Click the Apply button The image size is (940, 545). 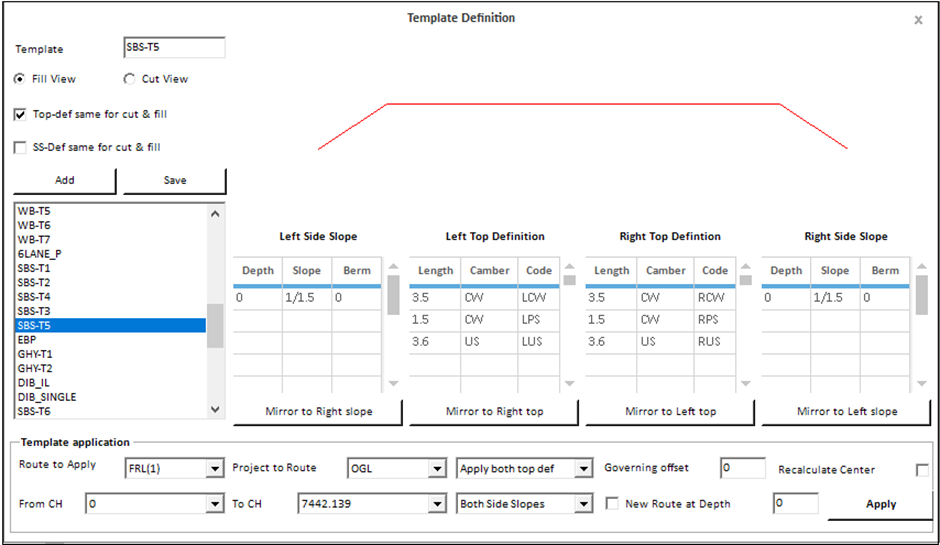tap(880, 504)
